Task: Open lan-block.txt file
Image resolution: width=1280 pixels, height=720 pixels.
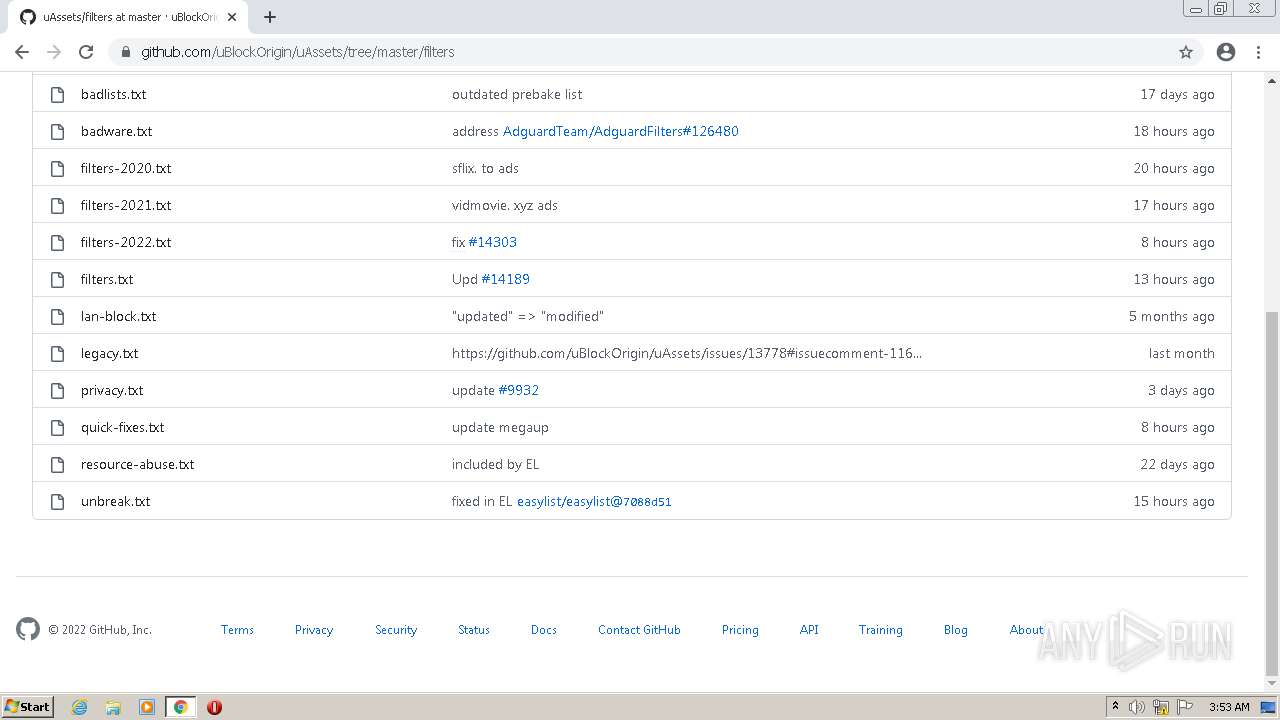Action: [118, 316]
